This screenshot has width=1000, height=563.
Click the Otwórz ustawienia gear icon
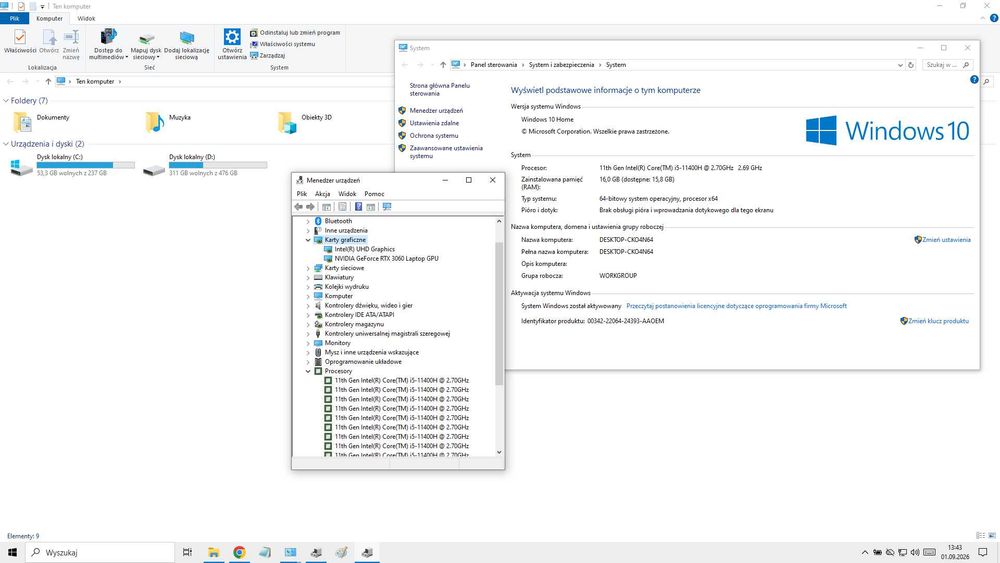(232, 44)
